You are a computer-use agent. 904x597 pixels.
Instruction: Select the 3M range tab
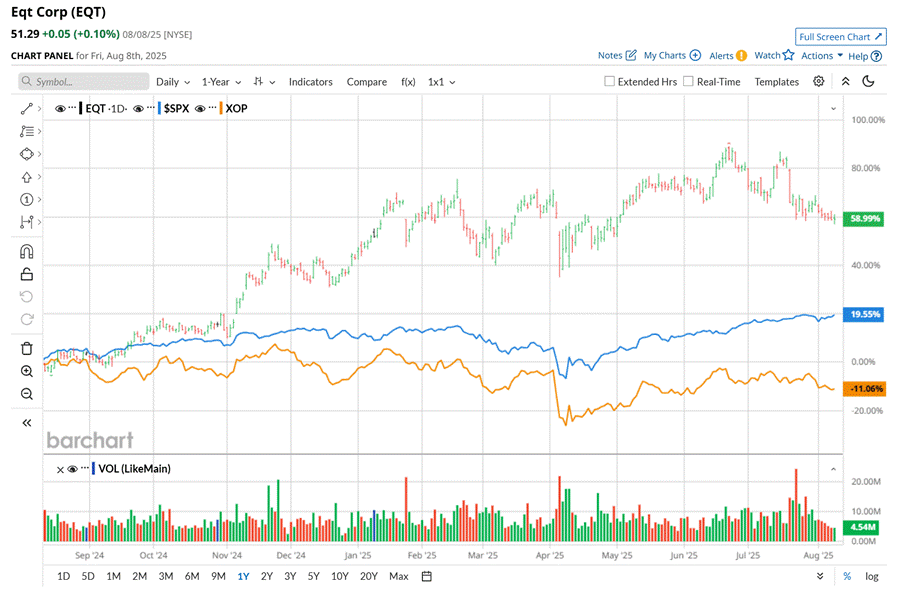[166, 576]
